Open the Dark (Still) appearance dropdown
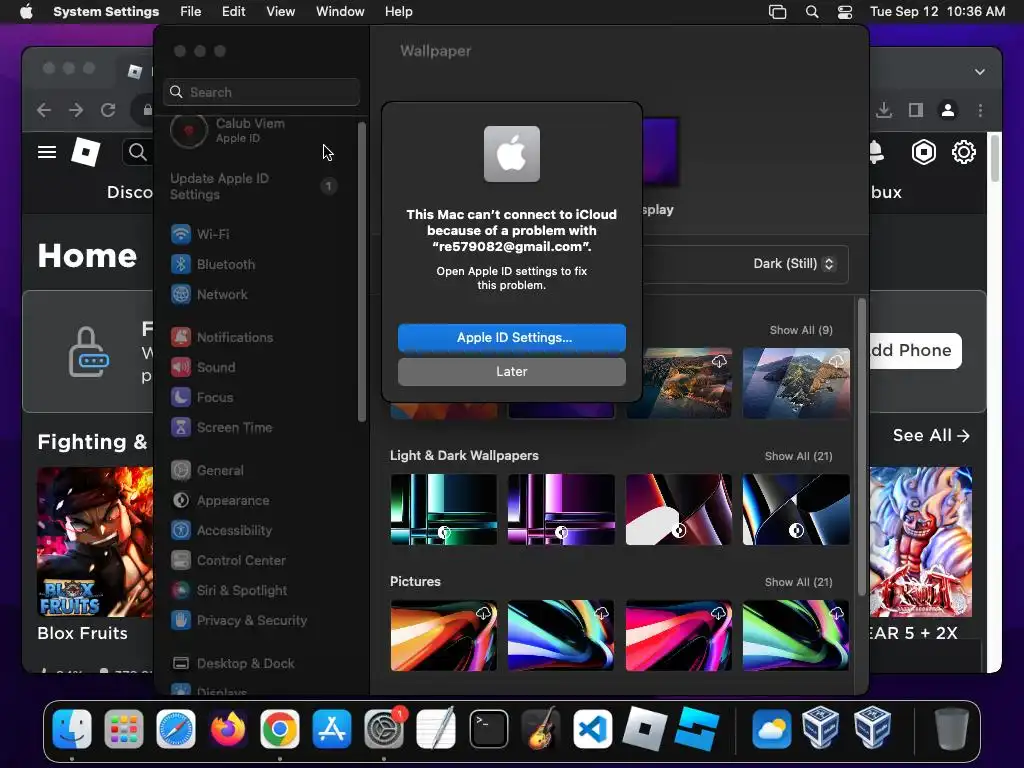 [x=793, y=264]
